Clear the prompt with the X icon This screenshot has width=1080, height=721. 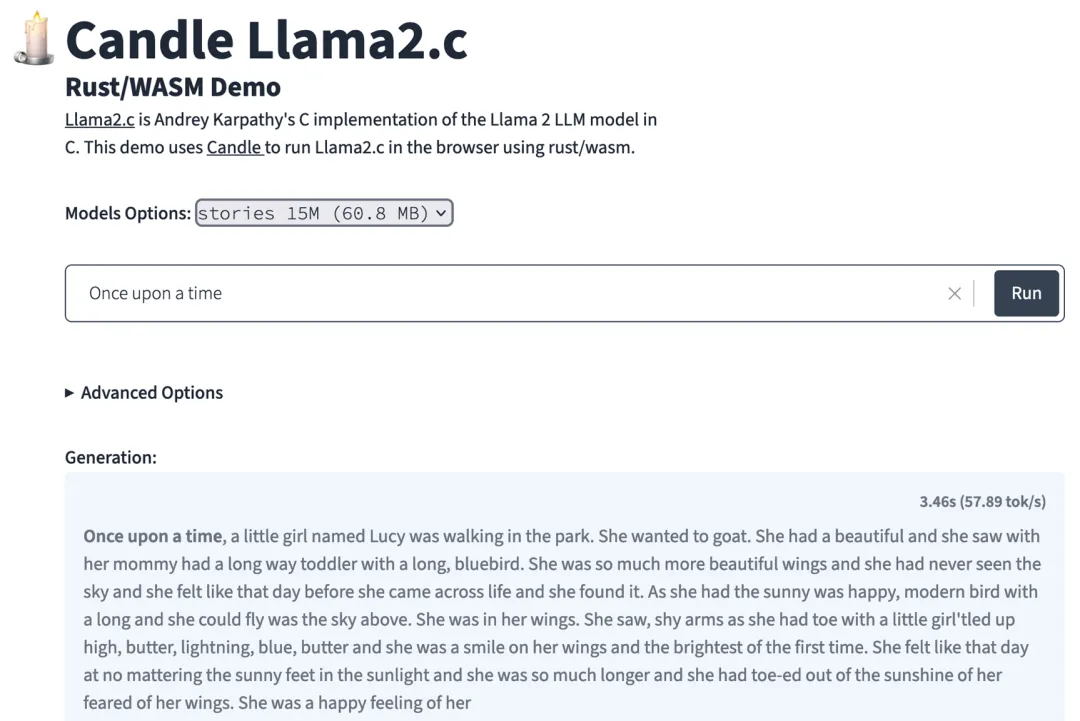954,293
